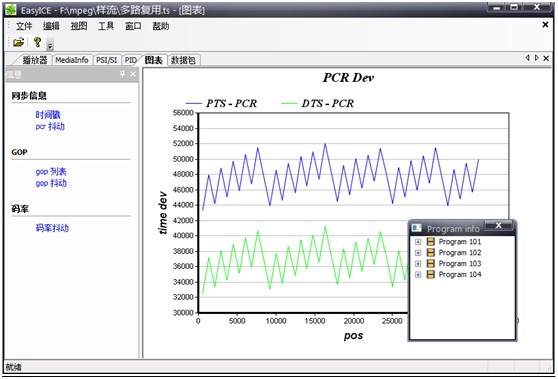The image size is (558, 379).
Task: Select the Program 103 film icon
Action: click(431, 263)
